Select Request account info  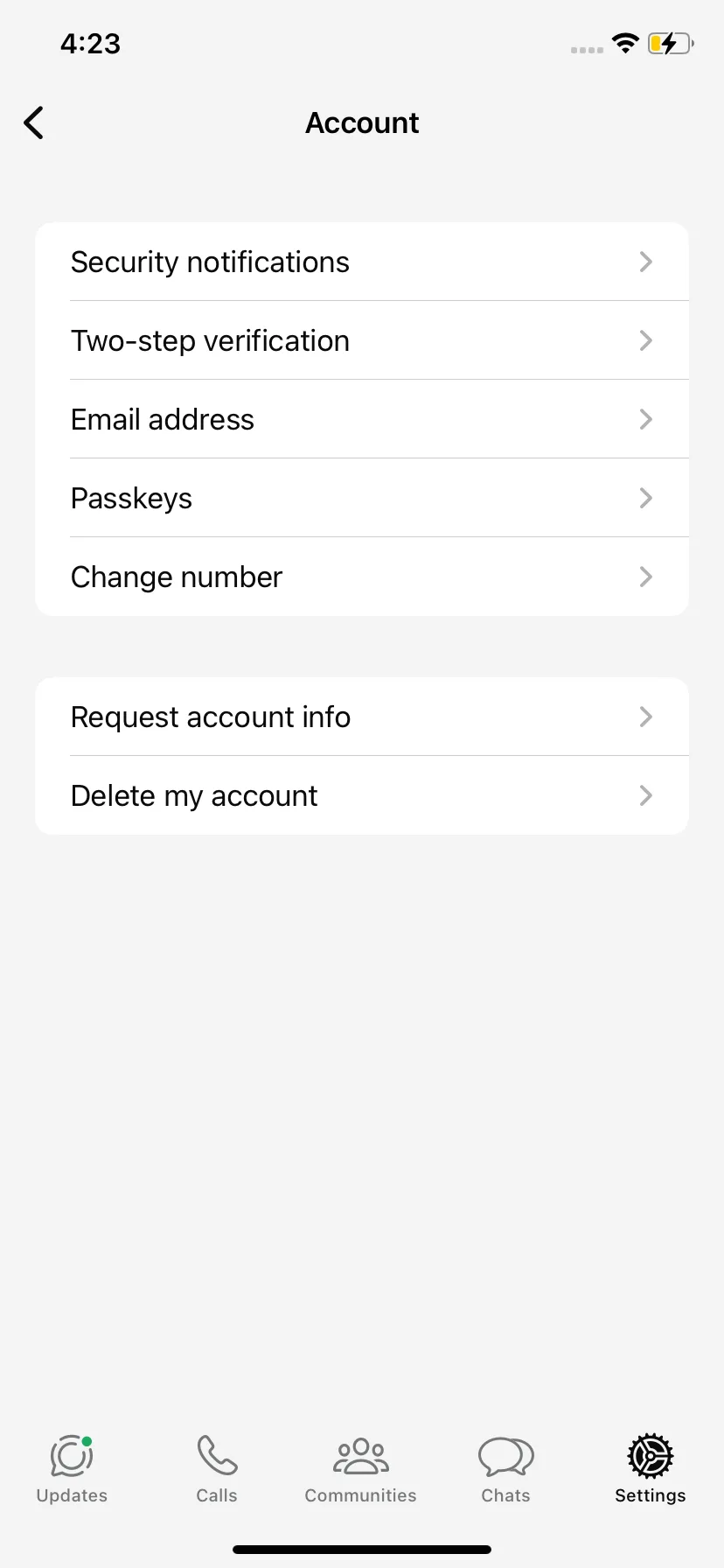[362, 717]
